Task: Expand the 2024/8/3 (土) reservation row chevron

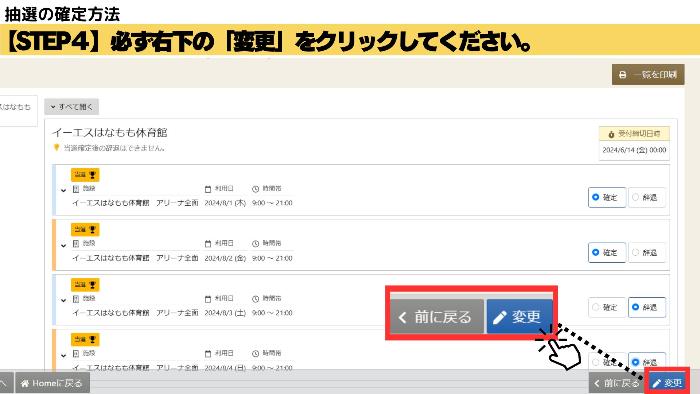Action: tap(63, 300)
